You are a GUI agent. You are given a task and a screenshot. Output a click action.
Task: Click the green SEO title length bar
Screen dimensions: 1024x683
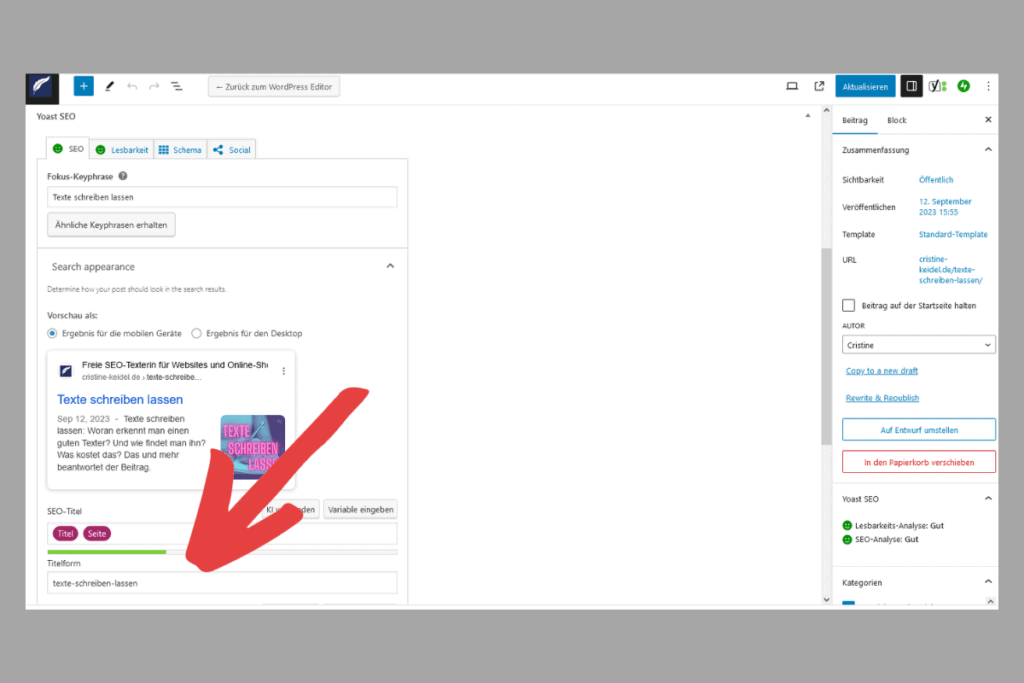click(107, 552)
